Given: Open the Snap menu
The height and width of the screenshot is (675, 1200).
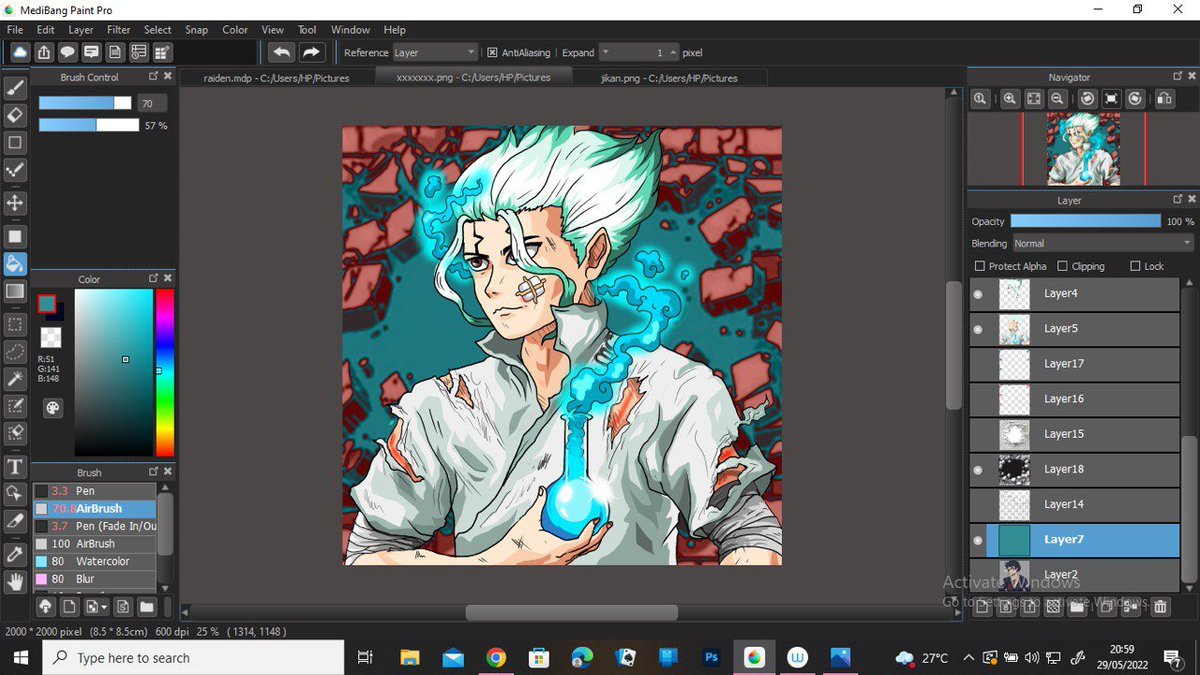Looking at the screenshot, I should point(197,30).
